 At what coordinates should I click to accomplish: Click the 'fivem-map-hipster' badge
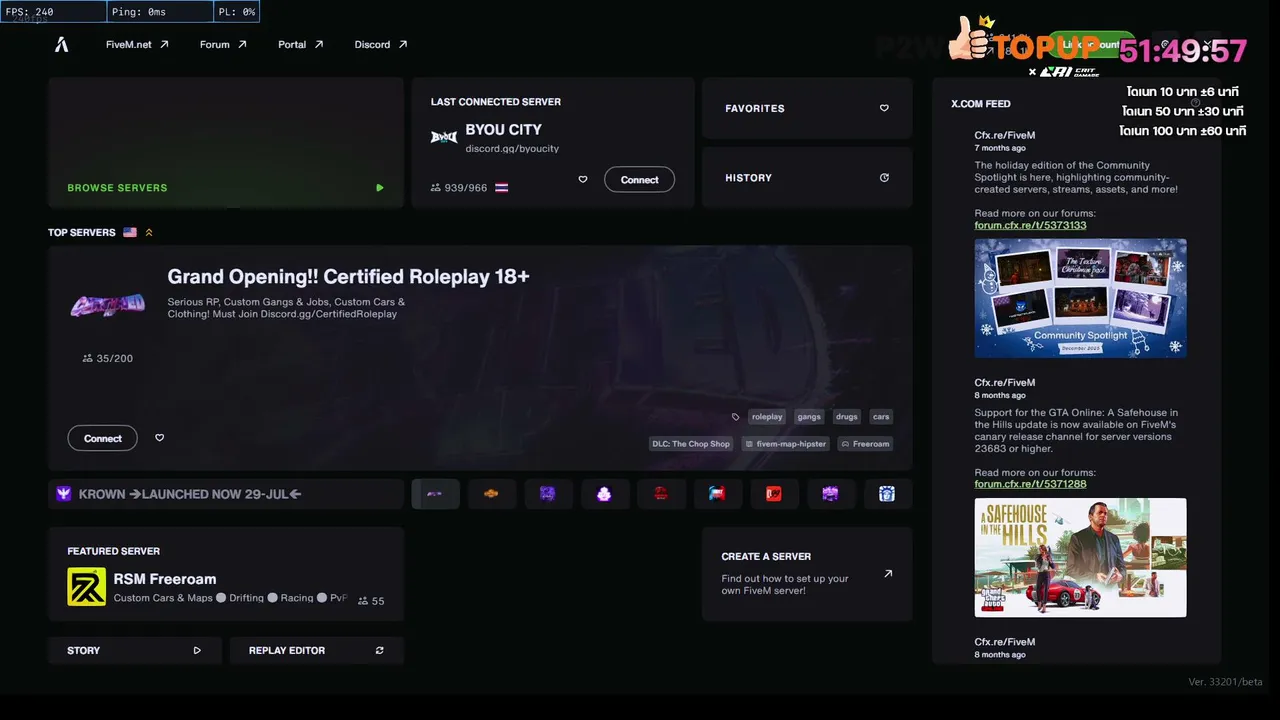[786, 444]
